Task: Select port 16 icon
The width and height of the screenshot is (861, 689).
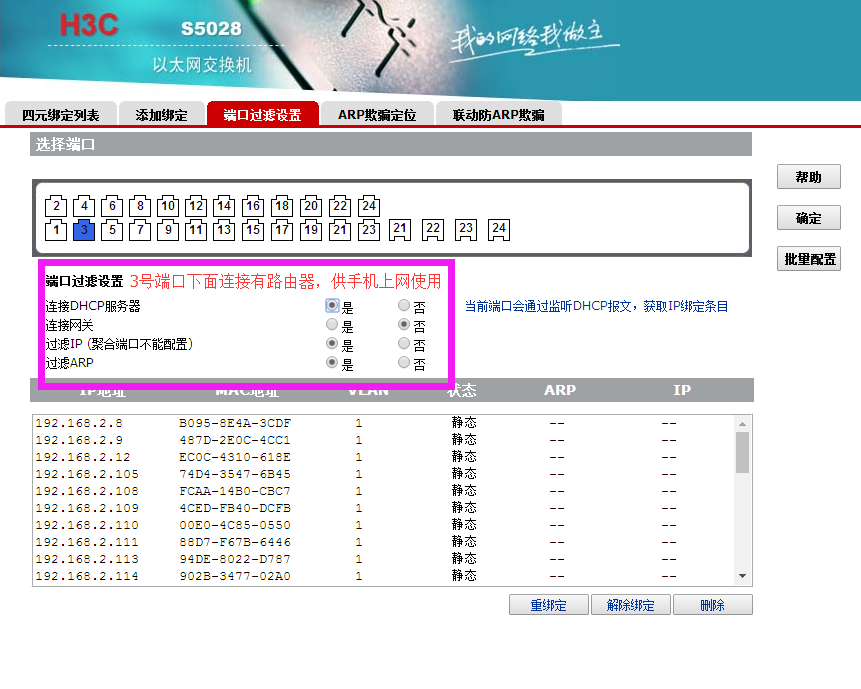Action: [x=253, y=206]
